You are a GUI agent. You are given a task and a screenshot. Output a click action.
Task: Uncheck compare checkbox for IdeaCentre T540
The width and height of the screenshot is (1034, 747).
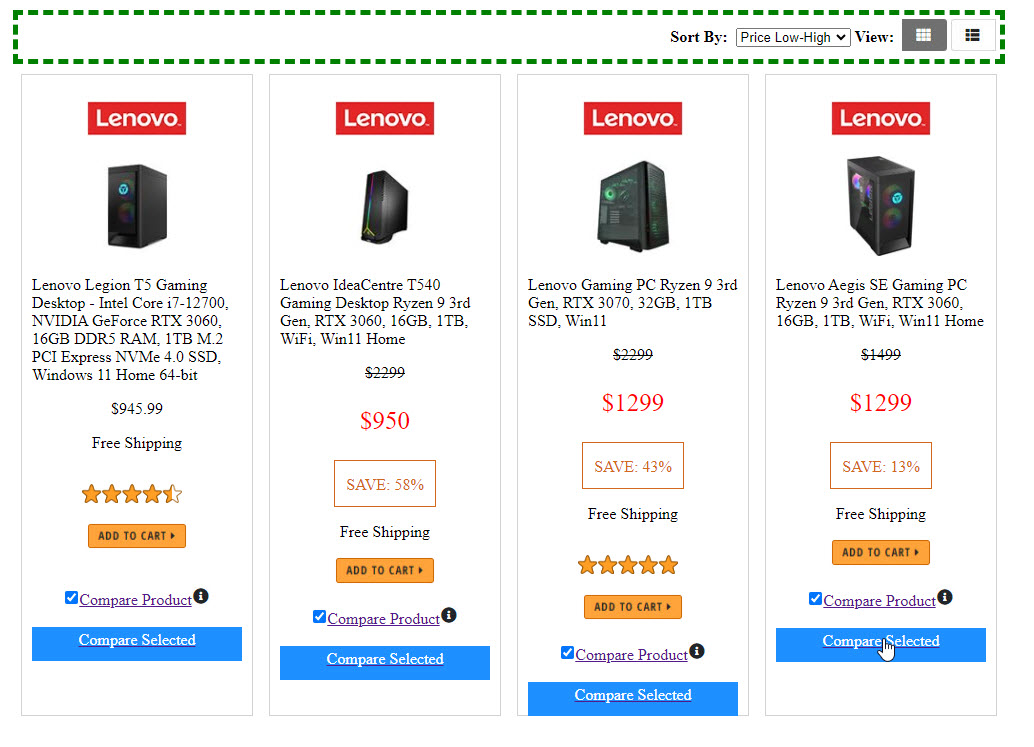(319, 617)
